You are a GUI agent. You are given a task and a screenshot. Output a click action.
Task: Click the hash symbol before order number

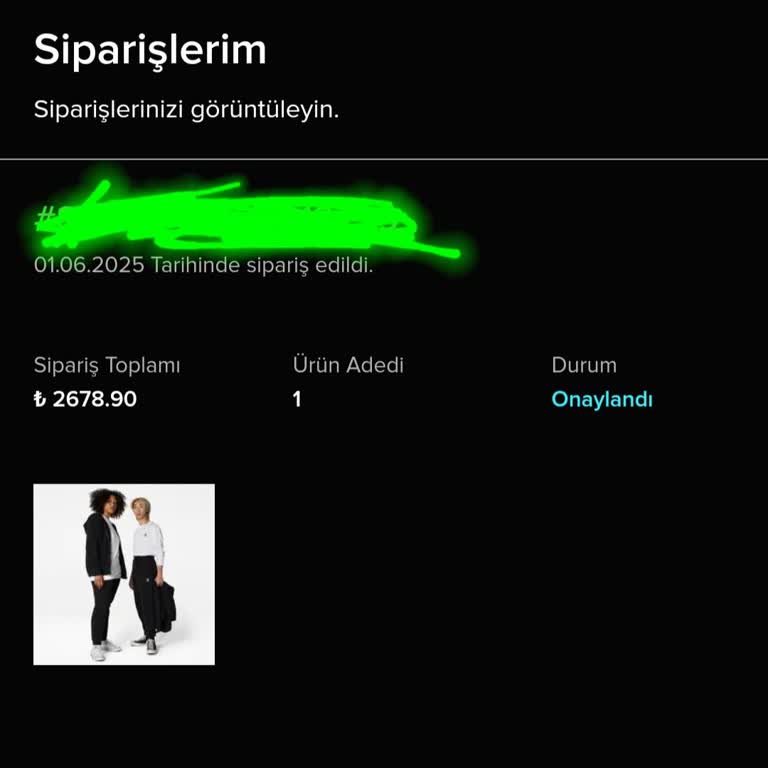click(46, 216)
